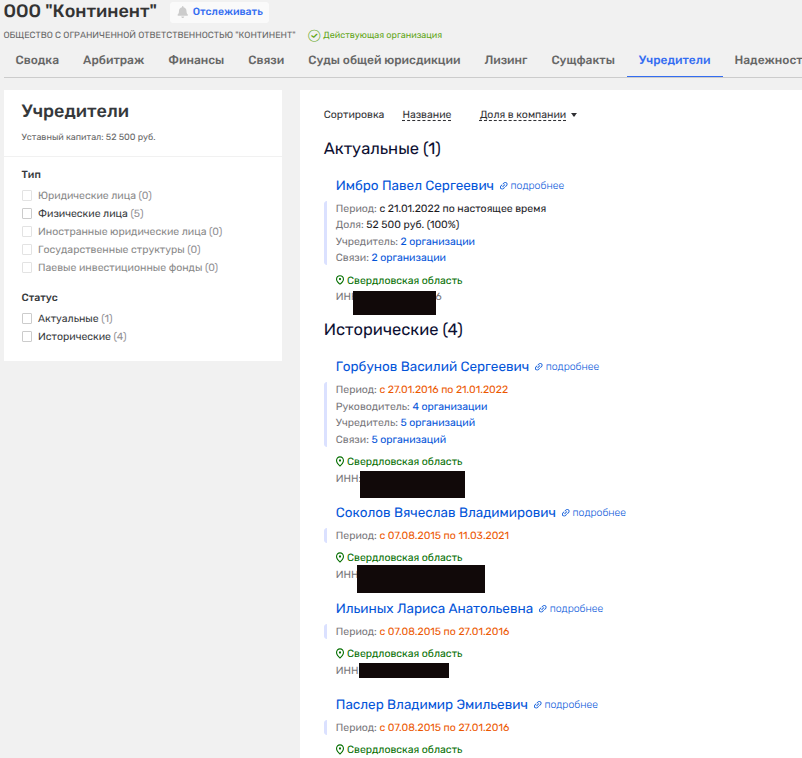Enable the Актуальные status checkbox
Screen dimensions: 802x758
tap(28, 319)
